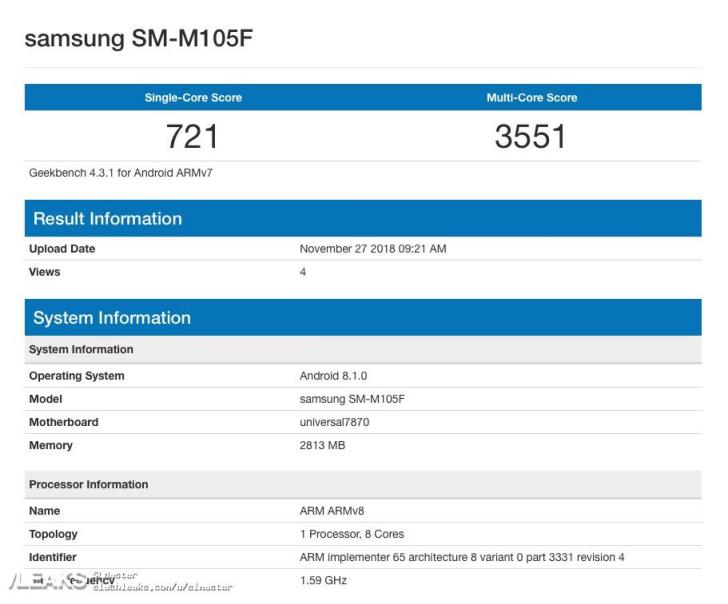Click the samsung SM-M105F page title
Viewport: 728px width, 604px height.
(138, 39)
